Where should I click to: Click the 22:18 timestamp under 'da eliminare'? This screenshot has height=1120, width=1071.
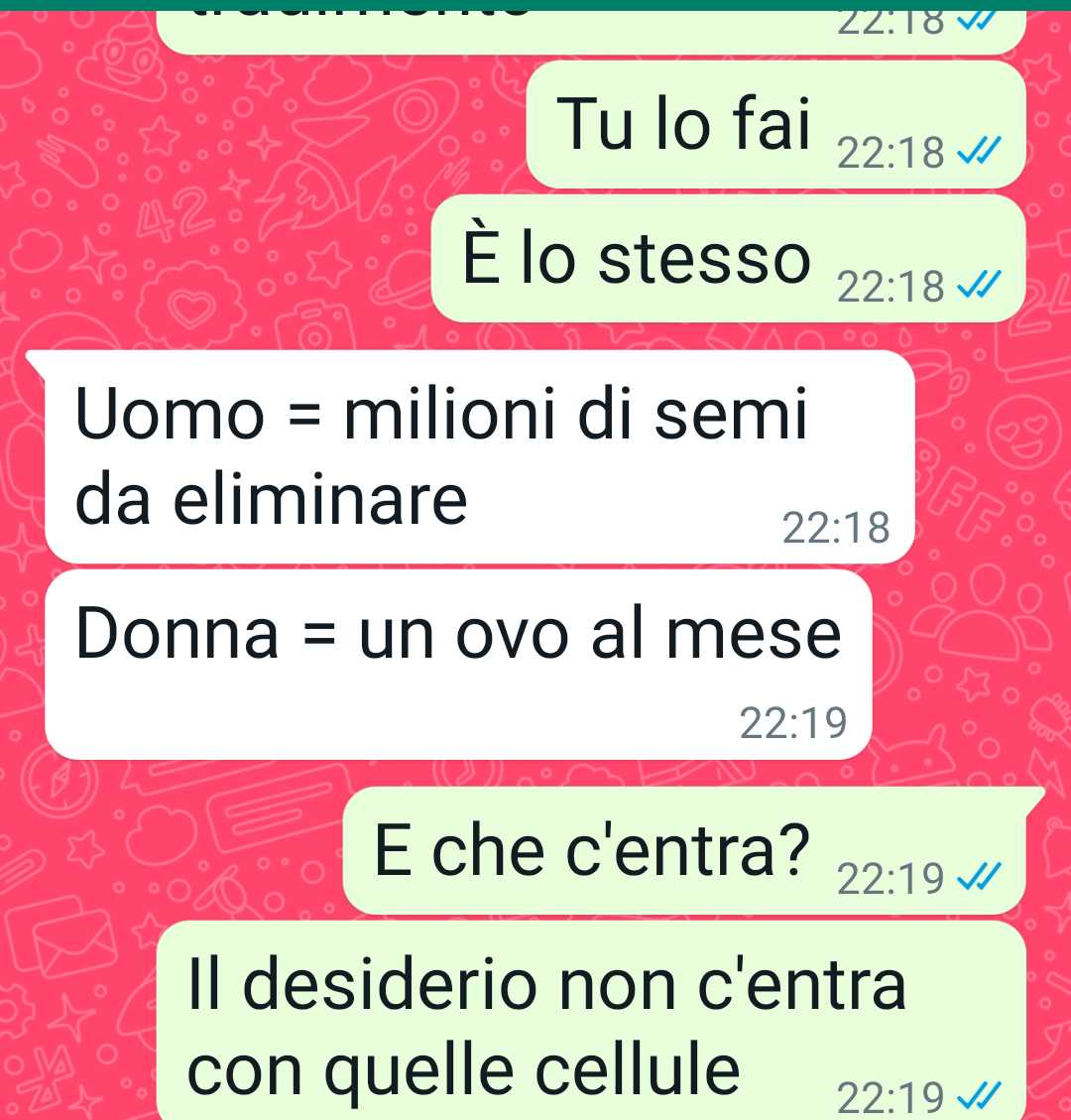[x=836, y=528]
